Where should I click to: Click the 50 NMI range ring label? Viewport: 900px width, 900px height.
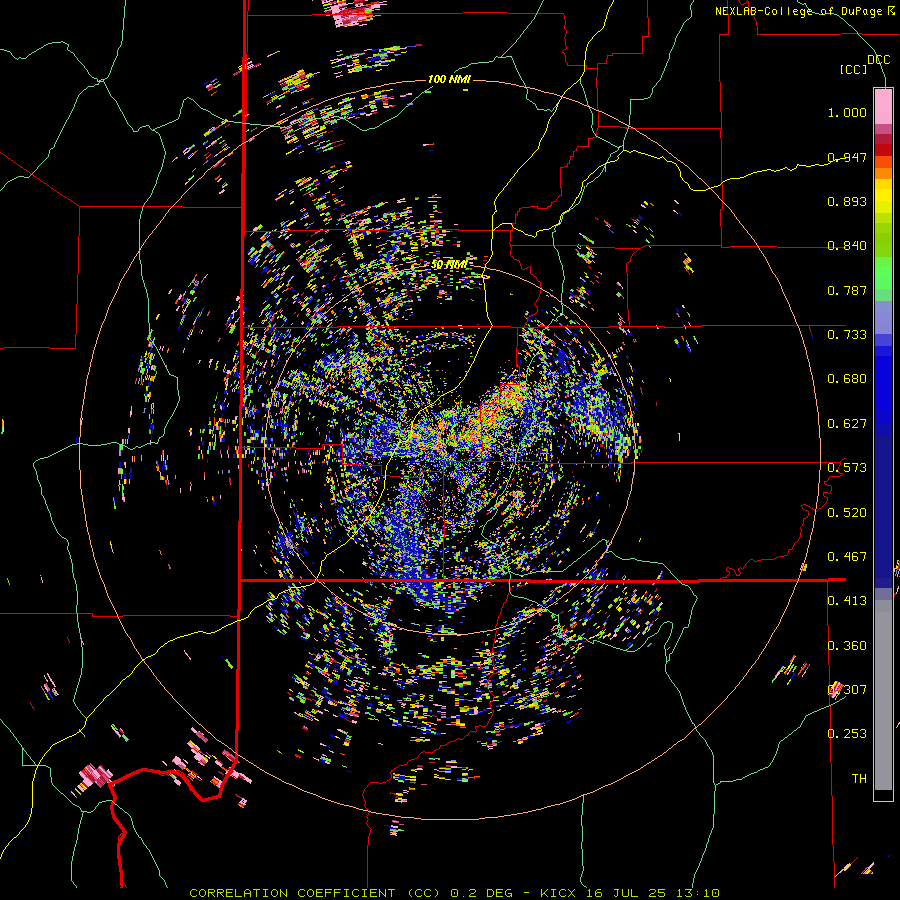(x=449, y=265)
